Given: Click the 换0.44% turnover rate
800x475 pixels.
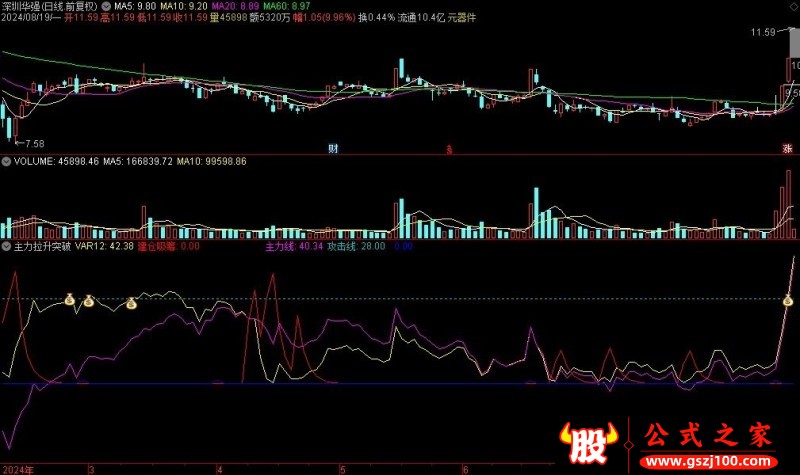Looking at the screenshot, I should pyautogui.click(x=377, y=18).
